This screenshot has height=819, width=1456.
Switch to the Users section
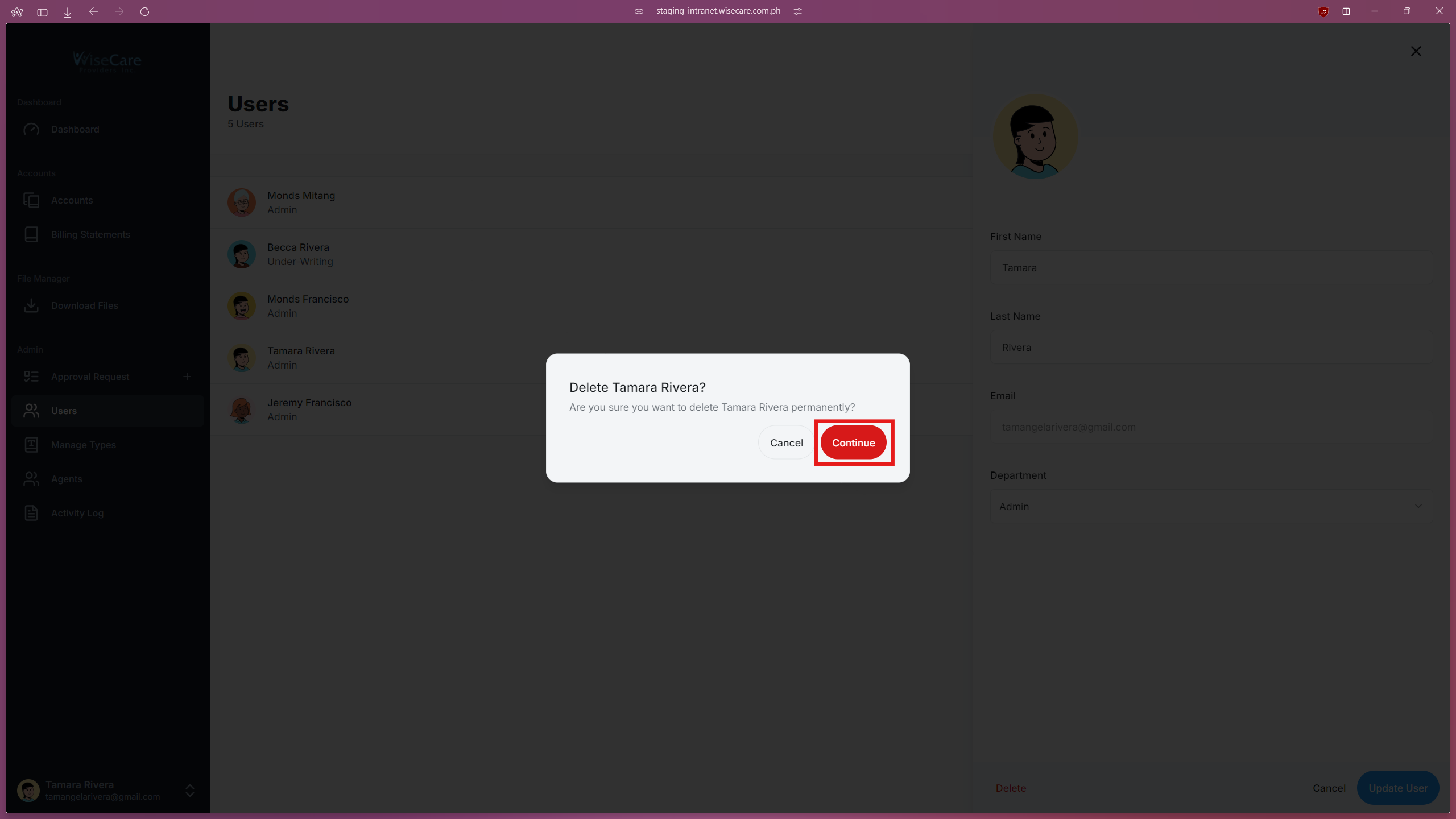click(x=64, y=411)
